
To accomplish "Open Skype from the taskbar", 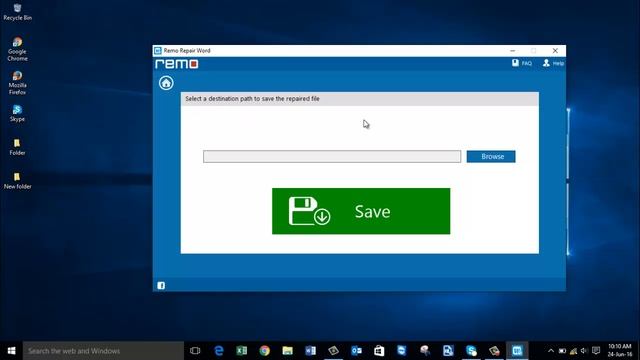I will coord(471,351).
